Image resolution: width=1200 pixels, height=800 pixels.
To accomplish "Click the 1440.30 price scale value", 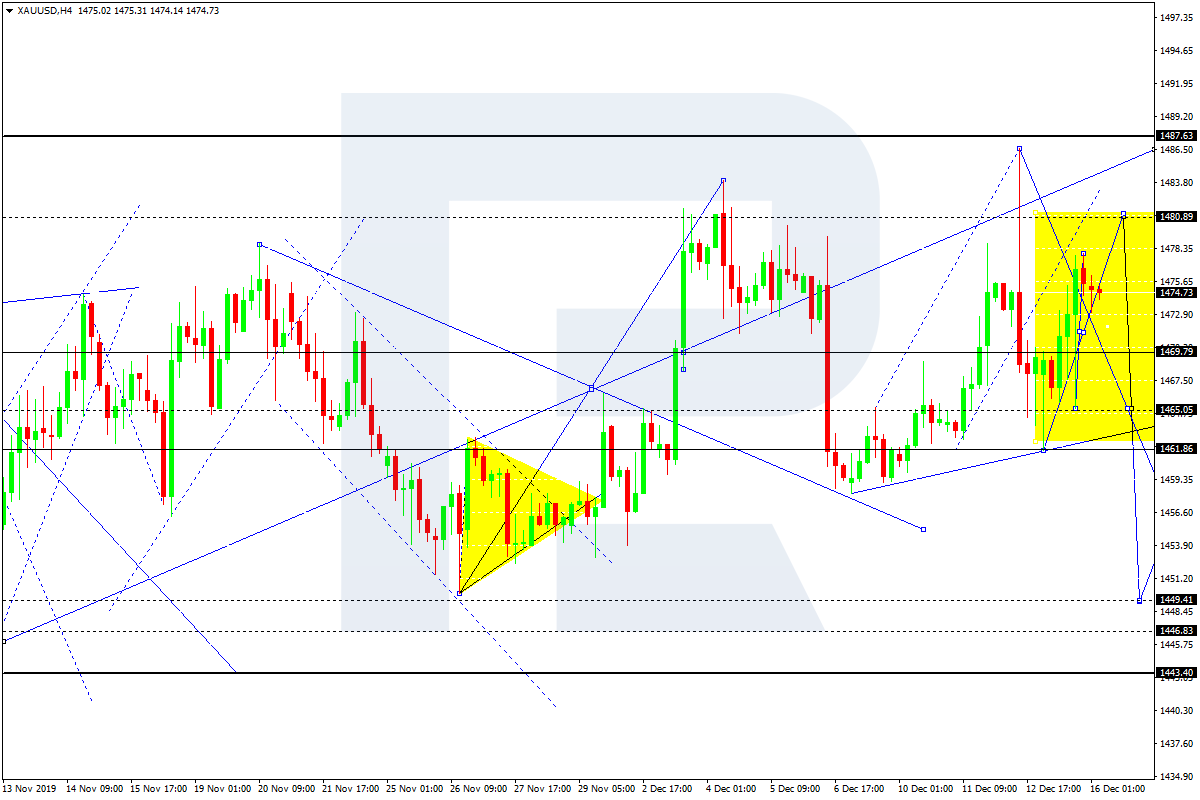I will coord(1176,711).
